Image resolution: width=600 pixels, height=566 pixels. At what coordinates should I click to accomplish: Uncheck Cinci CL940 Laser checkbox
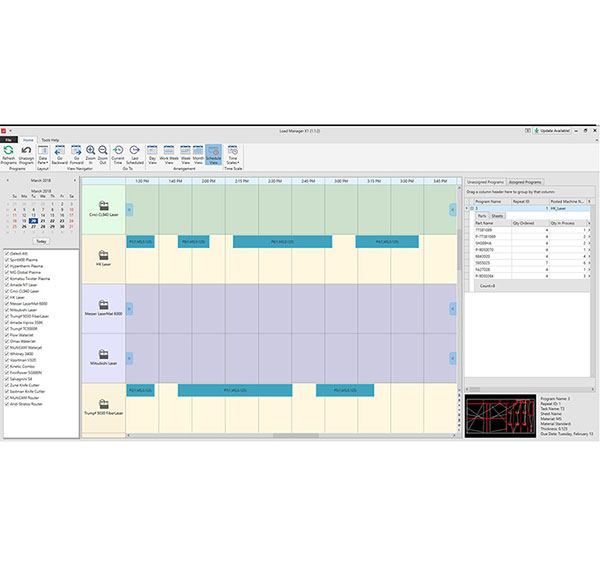point(7,291)
